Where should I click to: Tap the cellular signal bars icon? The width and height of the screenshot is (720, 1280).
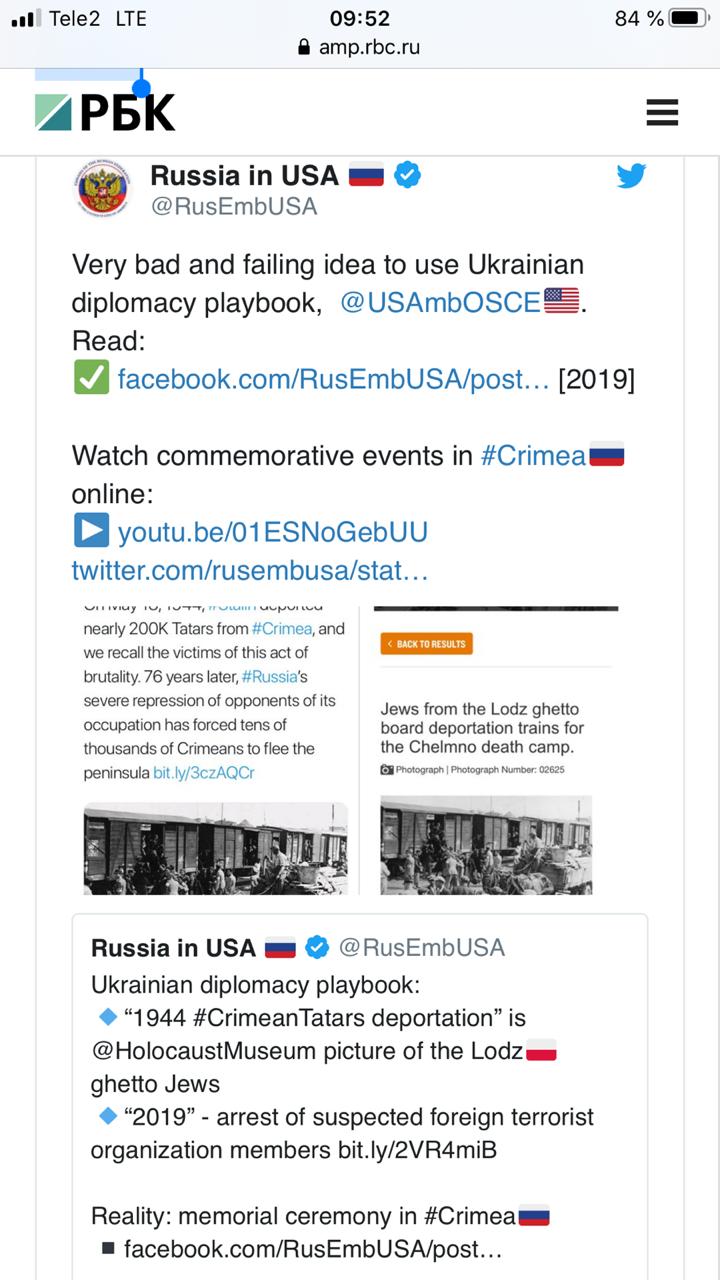(x=26, y=18)
